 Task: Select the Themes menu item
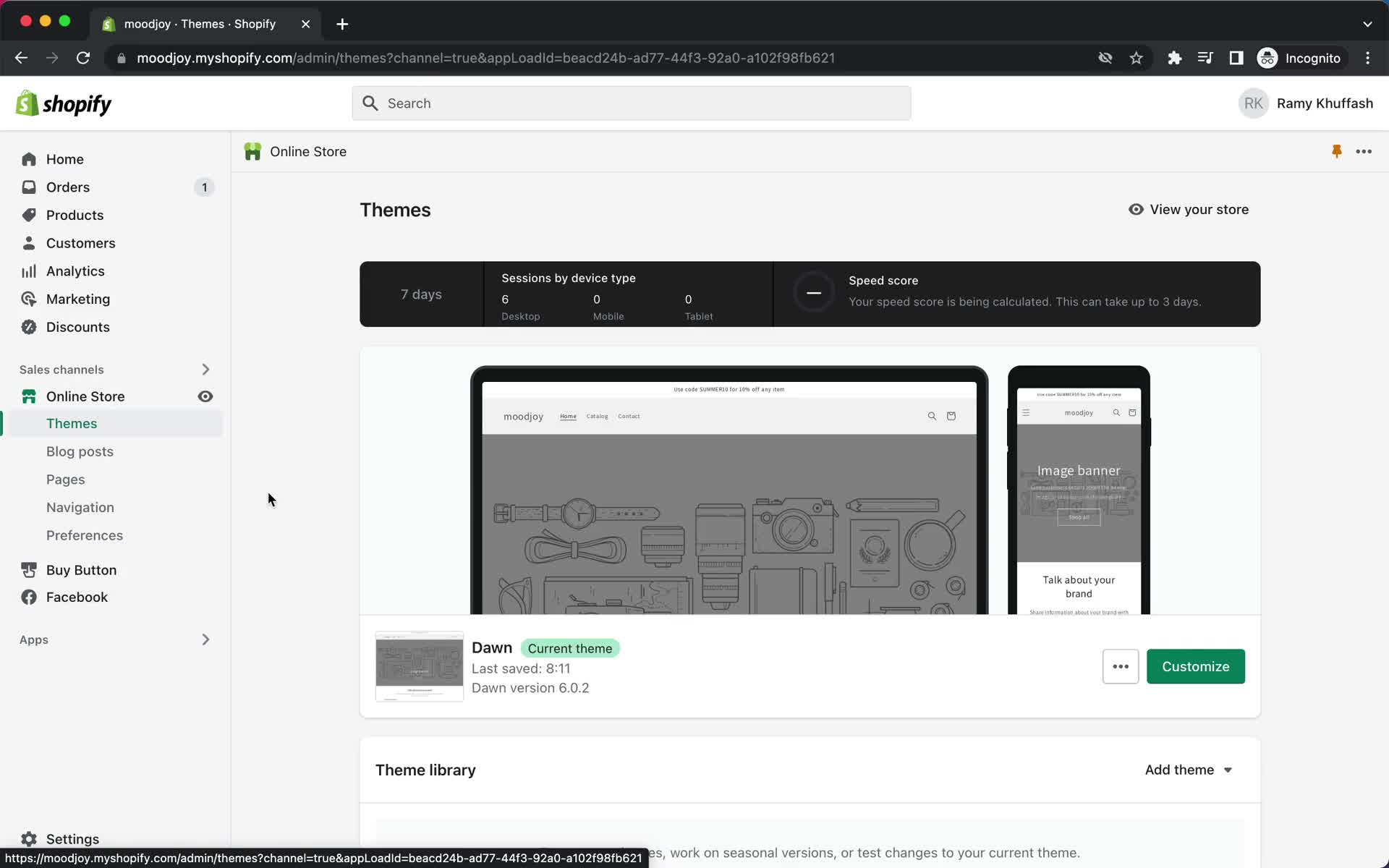[72, 423]
